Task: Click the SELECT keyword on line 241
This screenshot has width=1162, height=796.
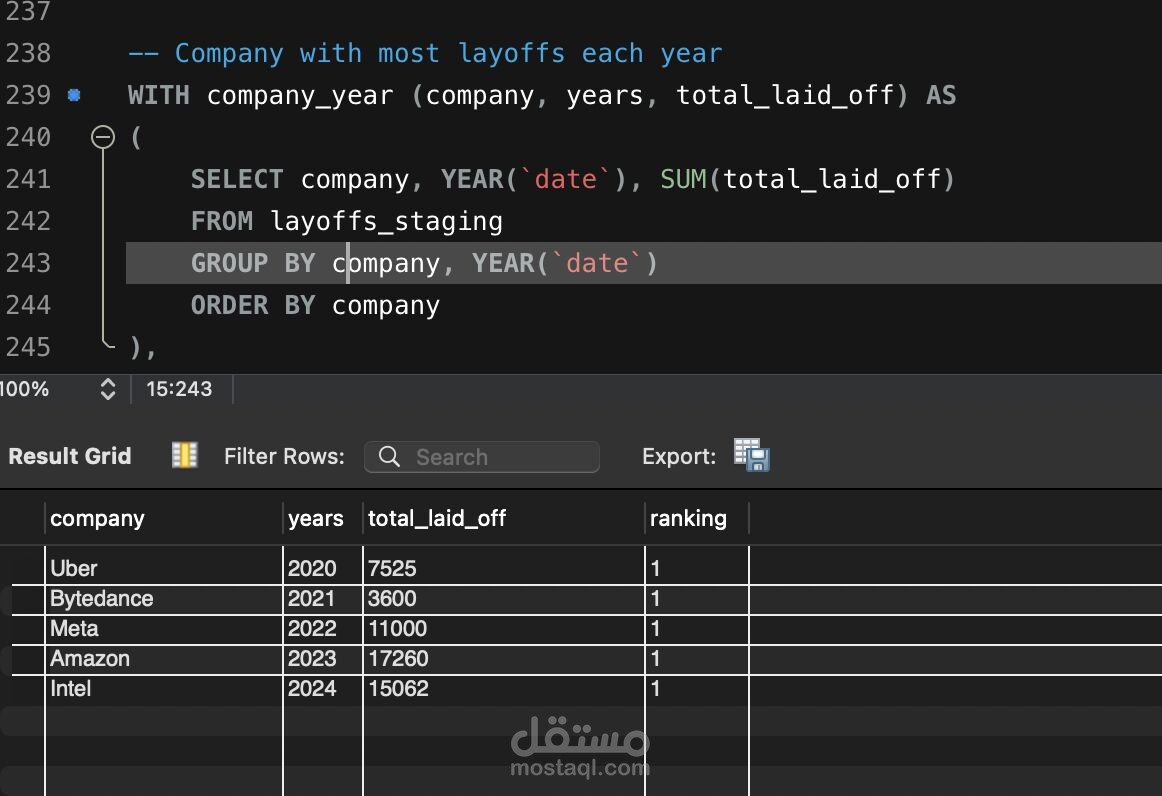Action: pyautogui.click(x=237, y=179)
